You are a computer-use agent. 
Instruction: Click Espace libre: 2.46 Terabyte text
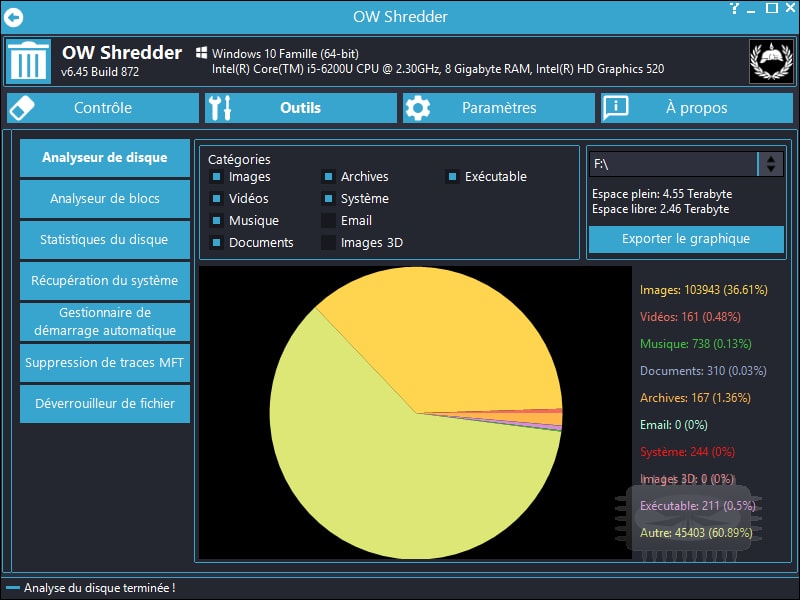660,209
